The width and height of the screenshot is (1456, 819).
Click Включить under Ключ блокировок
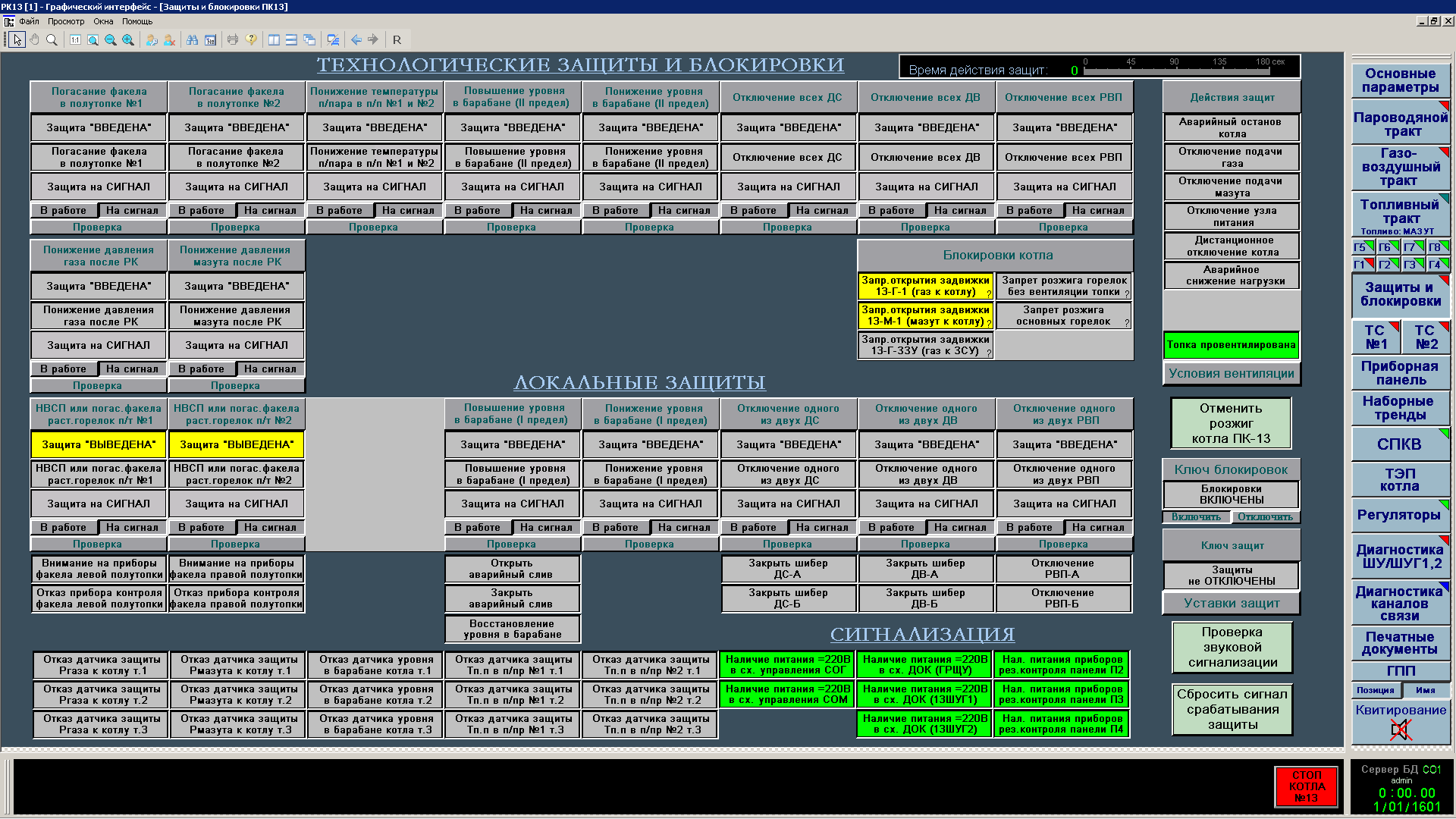point(1196,517)
